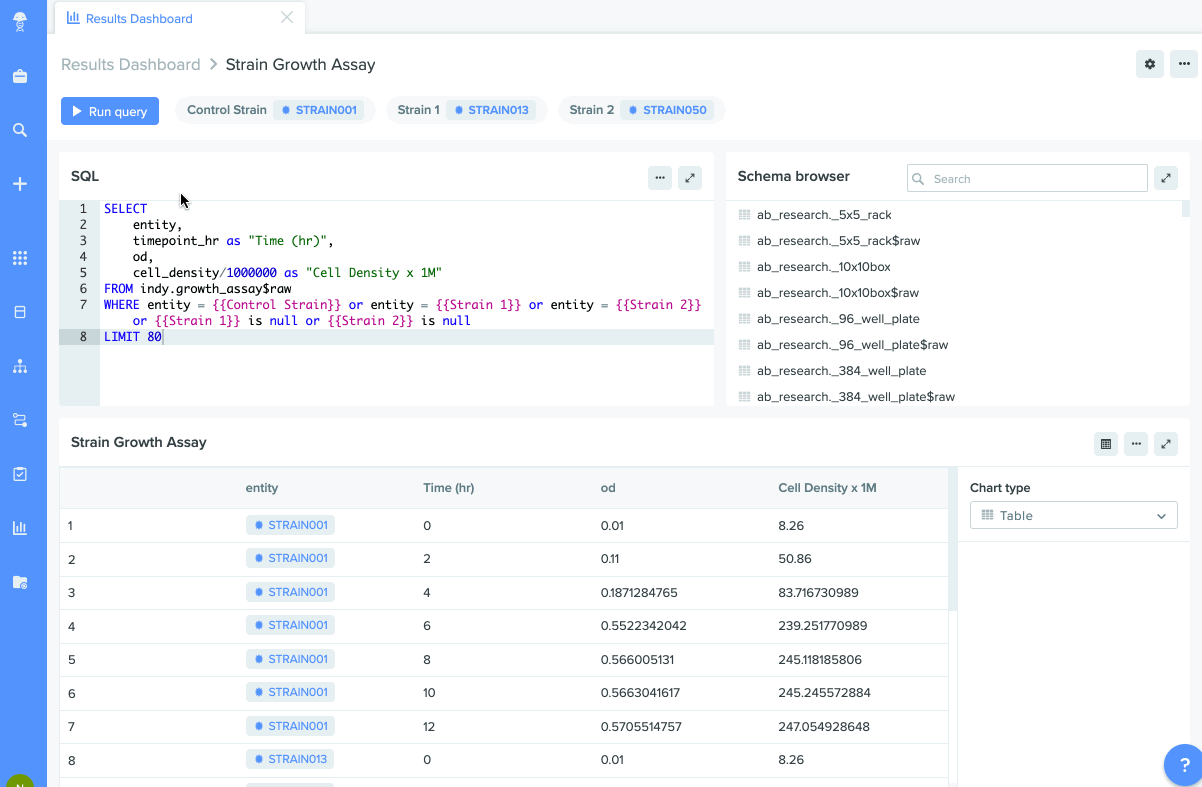The image size is (1202, 787).
Task: Open STRAIN013 entity chip in row 8
Action: point(290,759)
